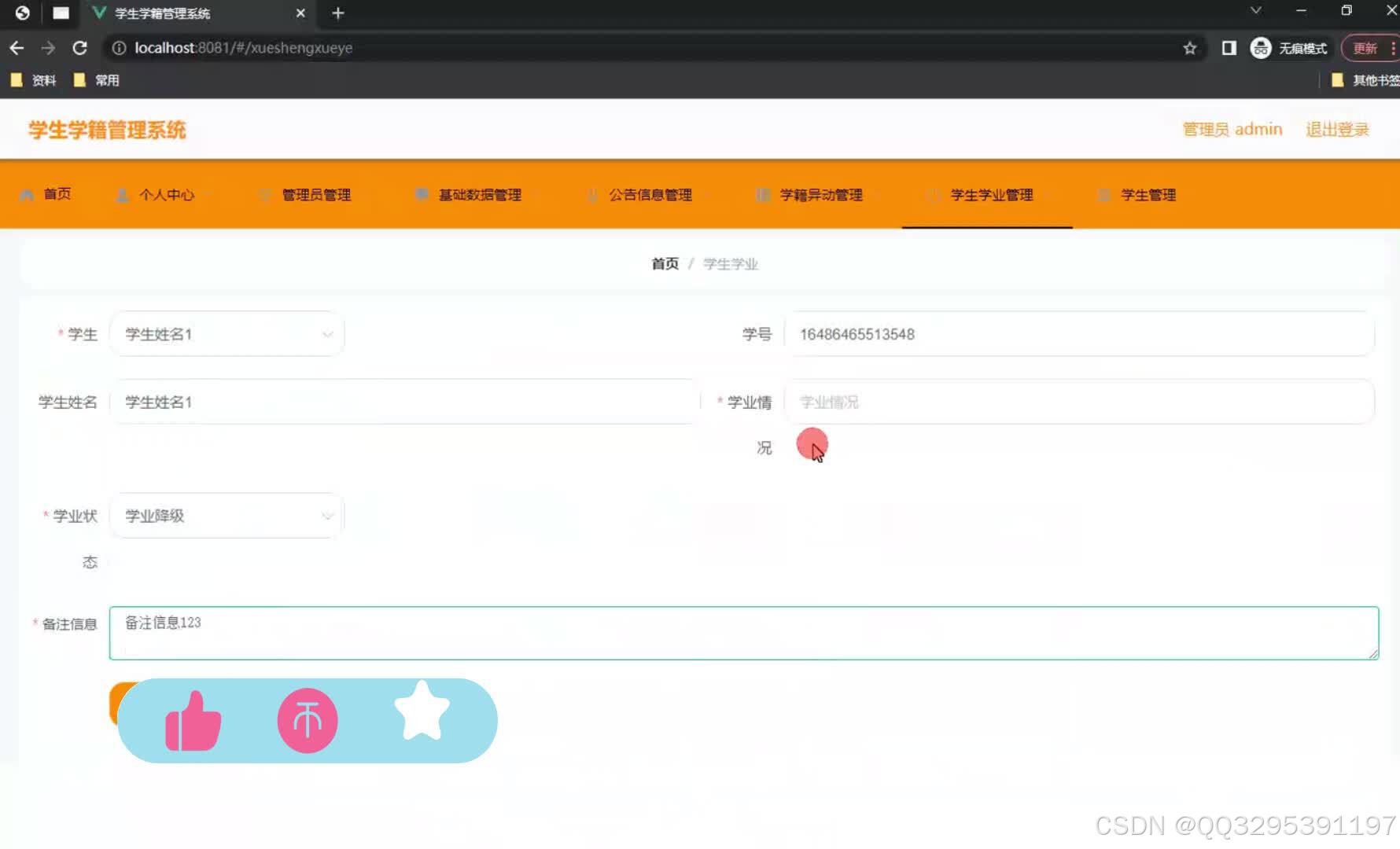Click the pink coin tip icon
Screen dimensions: 1400x849
[308, 721]
